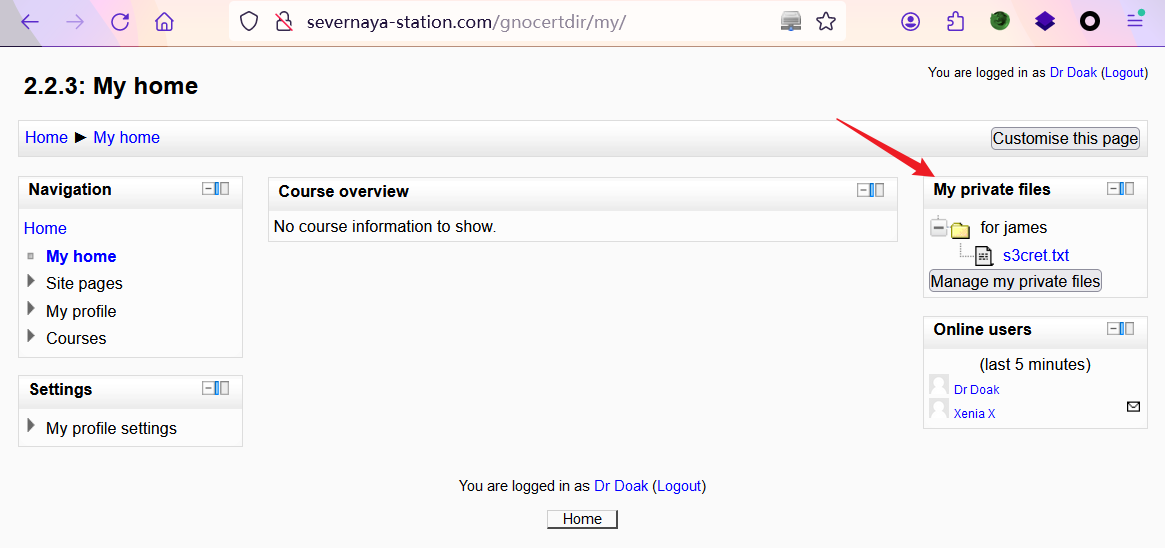Open the browser extensions puzzle icon

click(x=955, y=21)
